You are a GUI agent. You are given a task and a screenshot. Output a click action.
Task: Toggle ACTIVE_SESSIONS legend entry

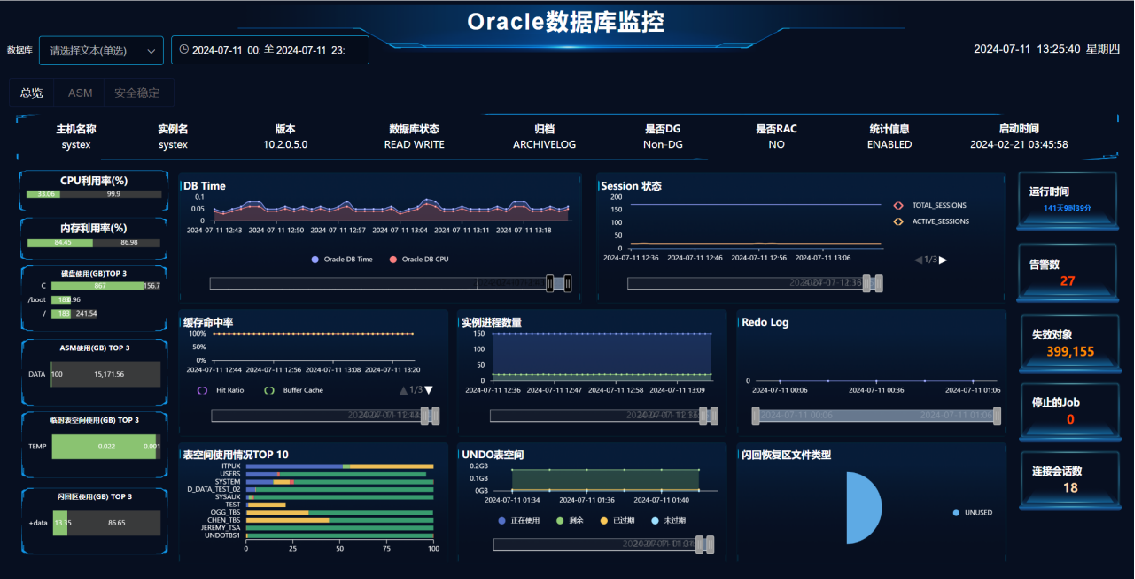coord(932,221)
